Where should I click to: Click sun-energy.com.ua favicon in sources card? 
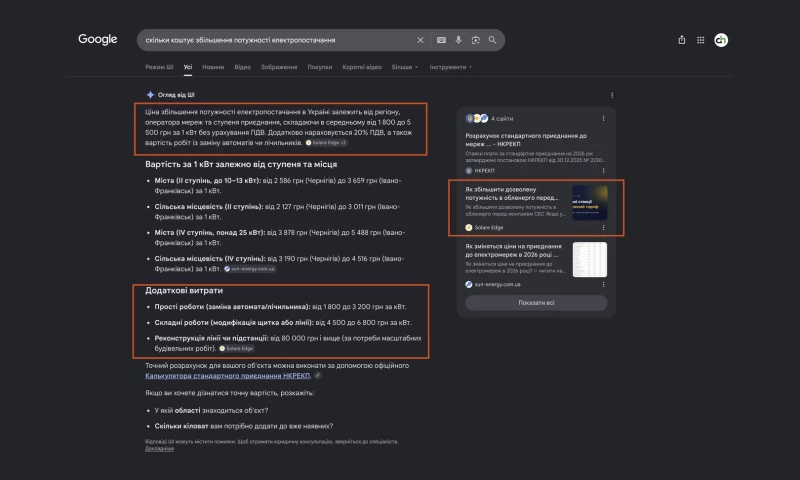click(468, 285)
